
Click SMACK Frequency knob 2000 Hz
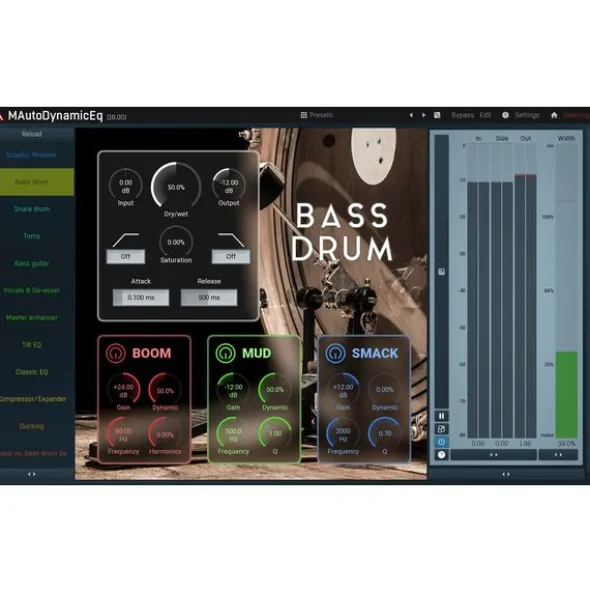pyautogui.click(x=343, y=433)
